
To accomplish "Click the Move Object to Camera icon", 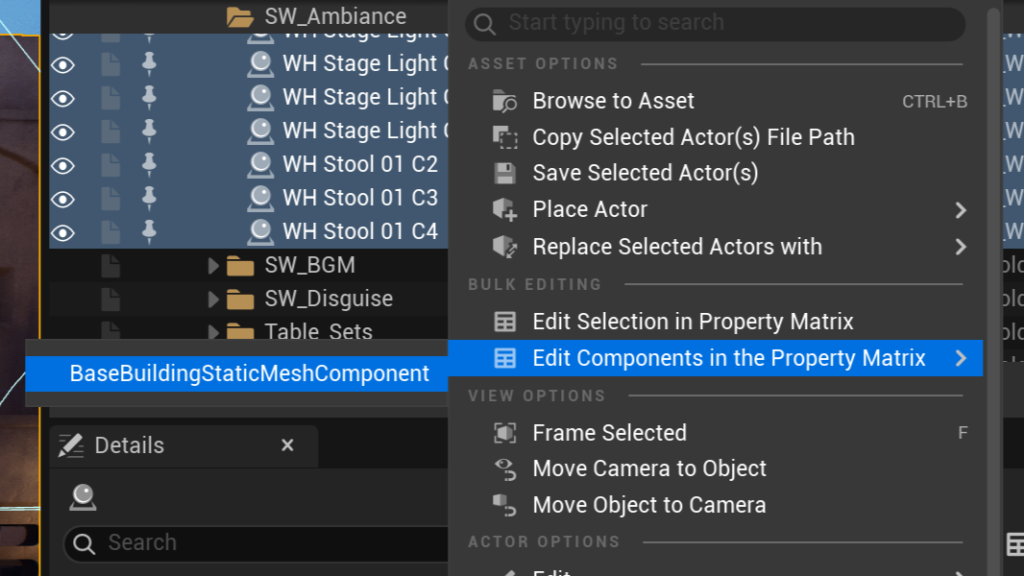I will [506, 505].
